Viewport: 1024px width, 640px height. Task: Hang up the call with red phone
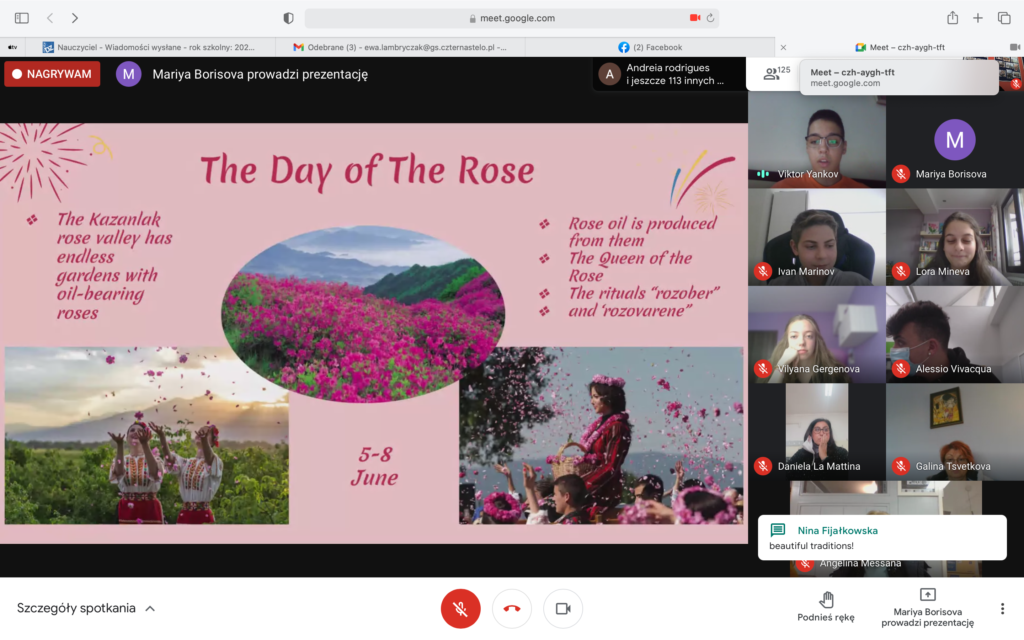[x=512, y=608]
